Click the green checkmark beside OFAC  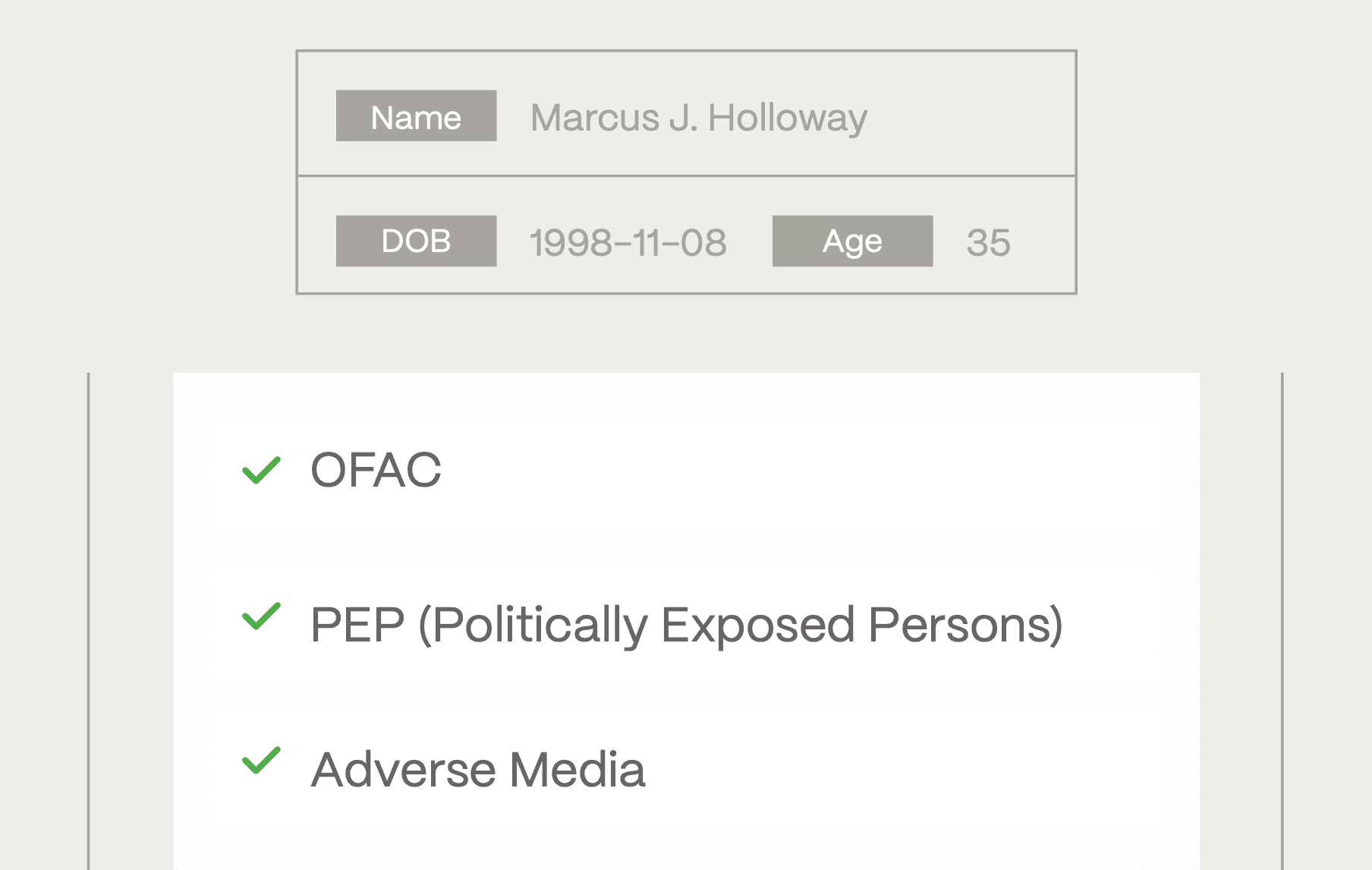tap(261, 470)
